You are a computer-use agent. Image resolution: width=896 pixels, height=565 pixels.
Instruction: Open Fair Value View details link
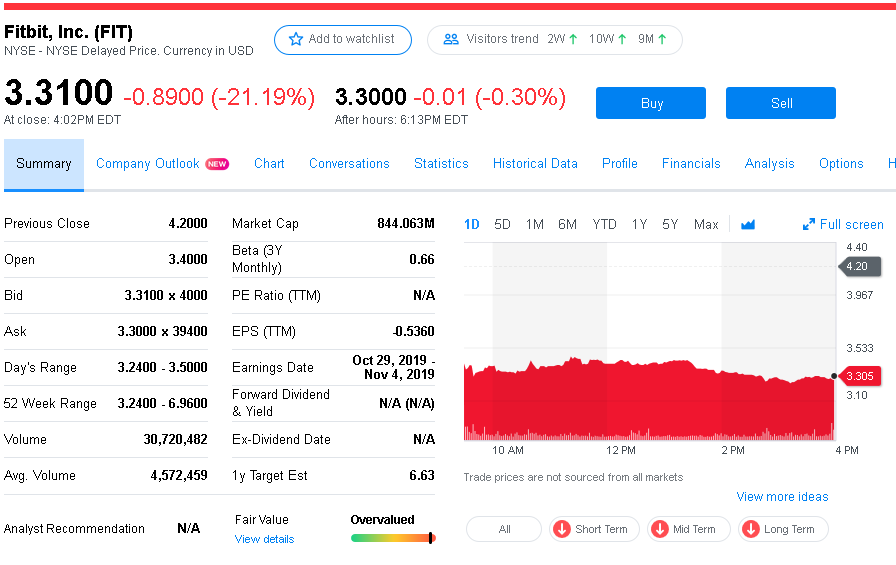pos(264,539)
